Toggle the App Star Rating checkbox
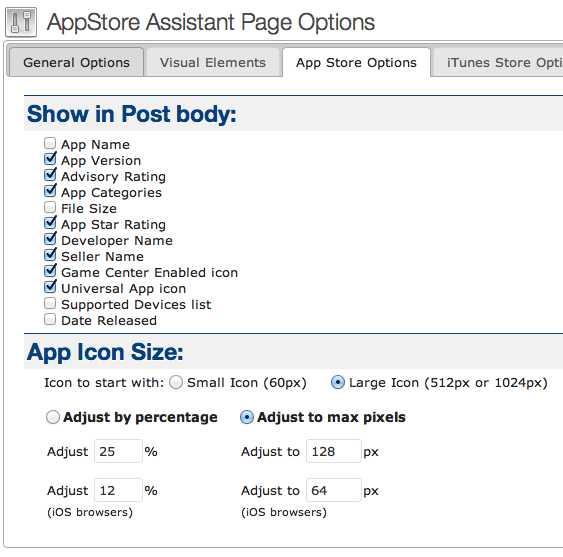Image resolution: width=563 pixels, height=557 pixels. 50,223
